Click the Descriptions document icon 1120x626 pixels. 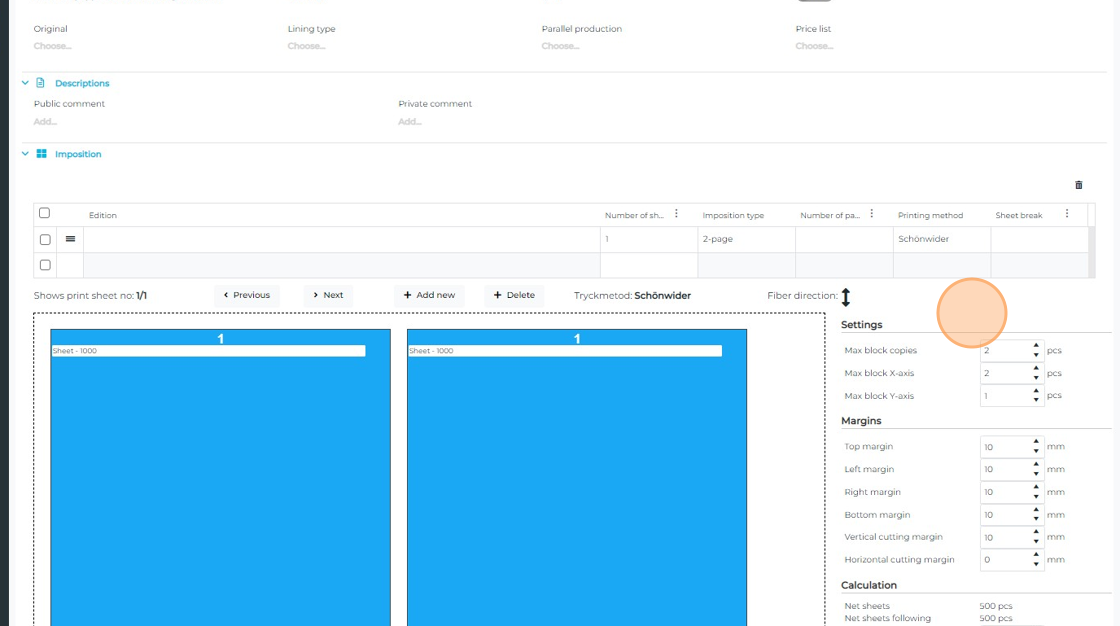coord(41,83)
